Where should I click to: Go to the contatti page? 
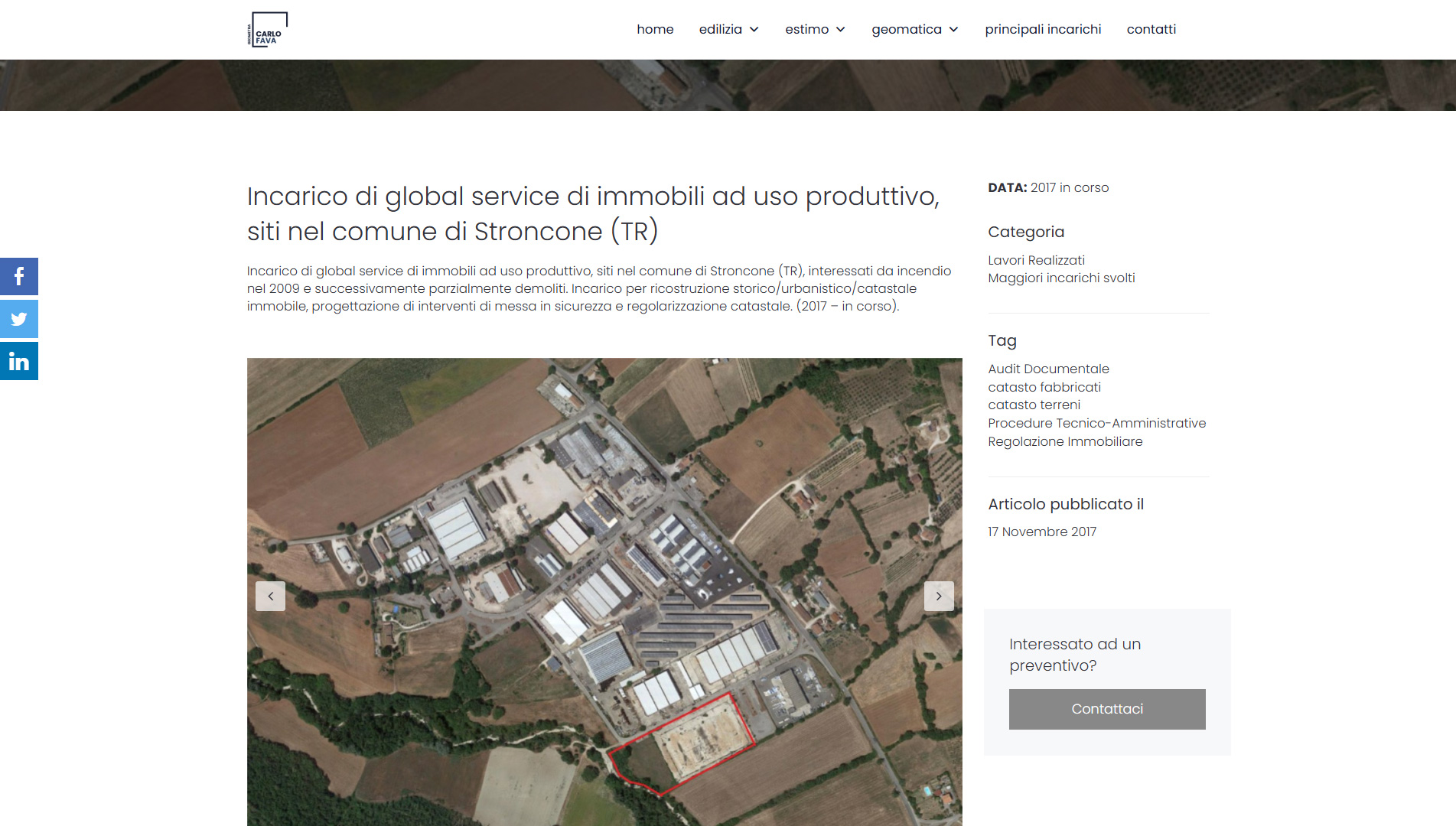(x=1151, y=29)
